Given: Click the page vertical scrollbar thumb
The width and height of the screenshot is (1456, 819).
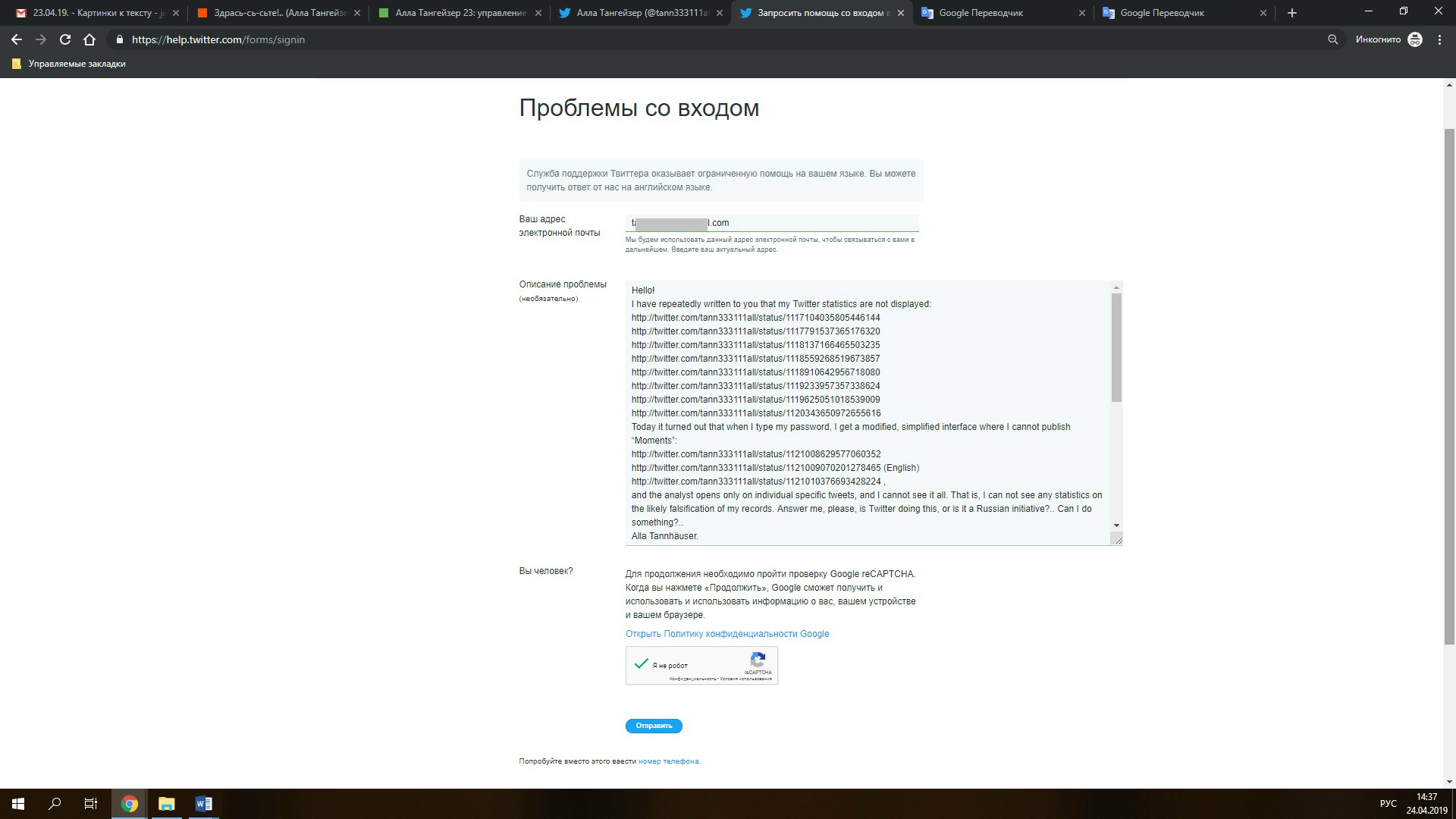Looking at the screenshot, I should [1450, 387].
